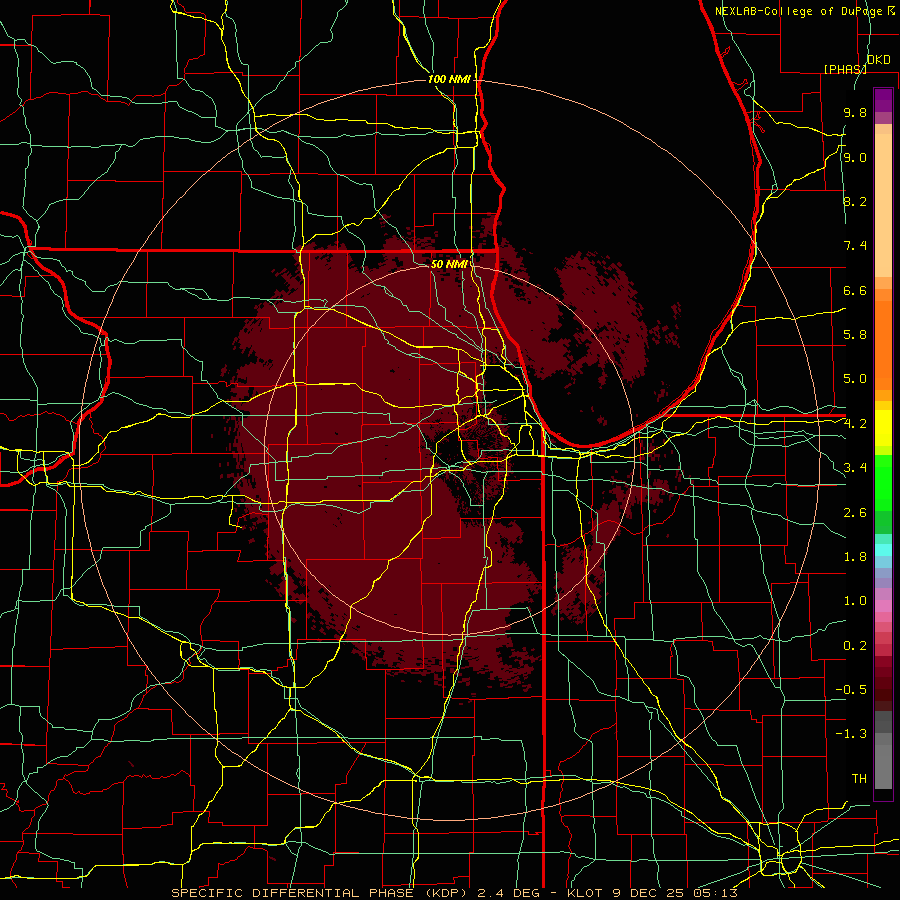This screenshot has width=900, height=900.
Task: Click the KLOT station identifier in caption
Action: 584,893
